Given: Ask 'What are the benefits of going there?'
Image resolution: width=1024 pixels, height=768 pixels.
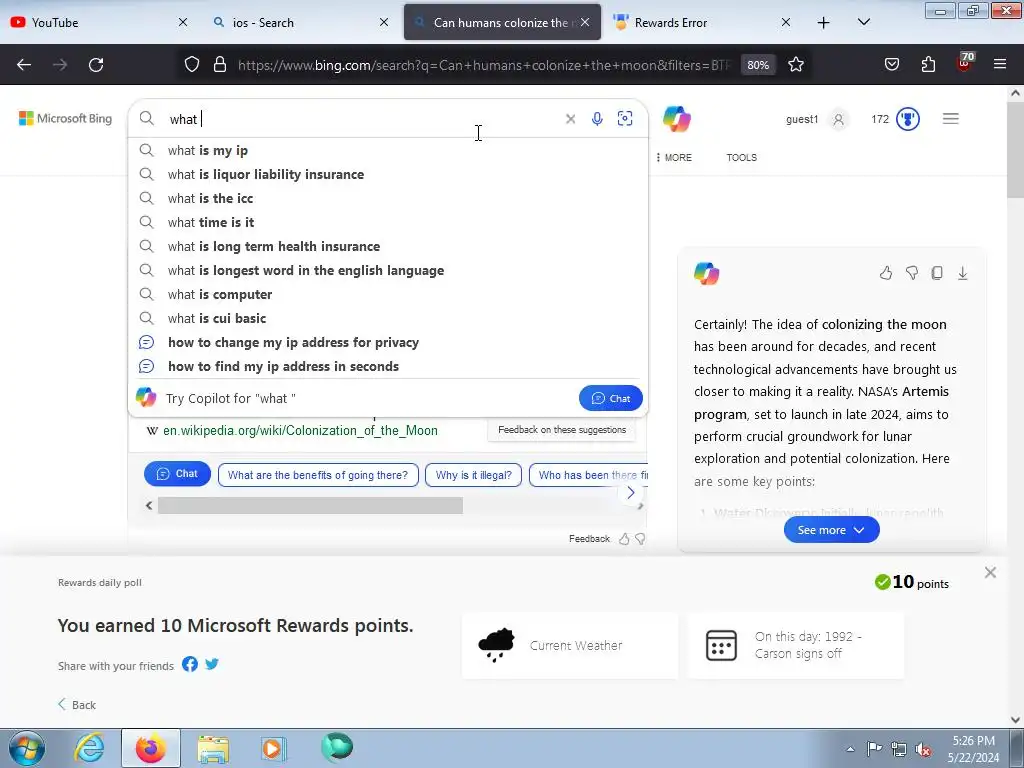Looking at the screenshot, I should [x=317, y=475].
